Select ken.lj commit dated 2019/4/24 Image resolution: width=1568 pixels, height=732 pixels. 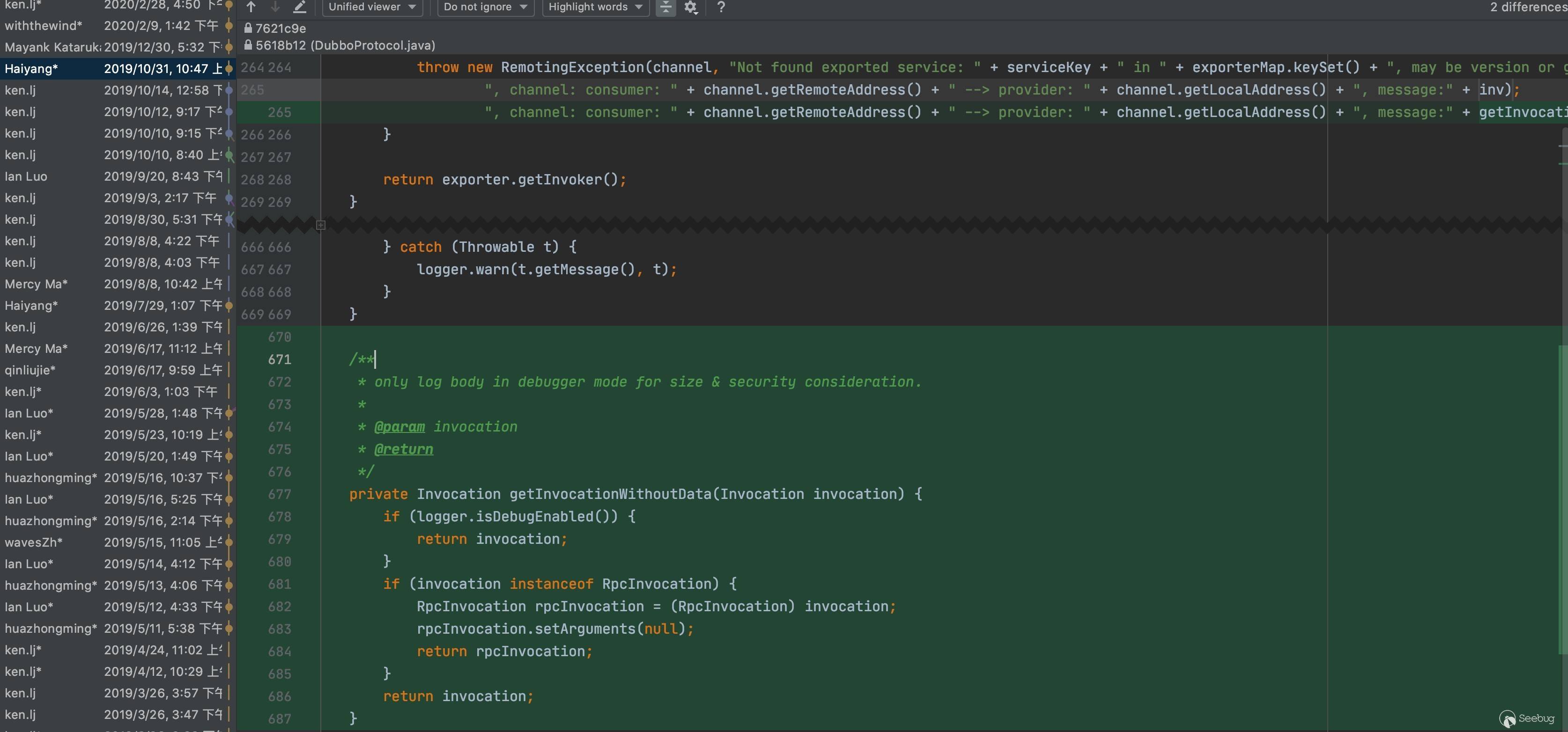pyautogui.click(x=118, y=650)
